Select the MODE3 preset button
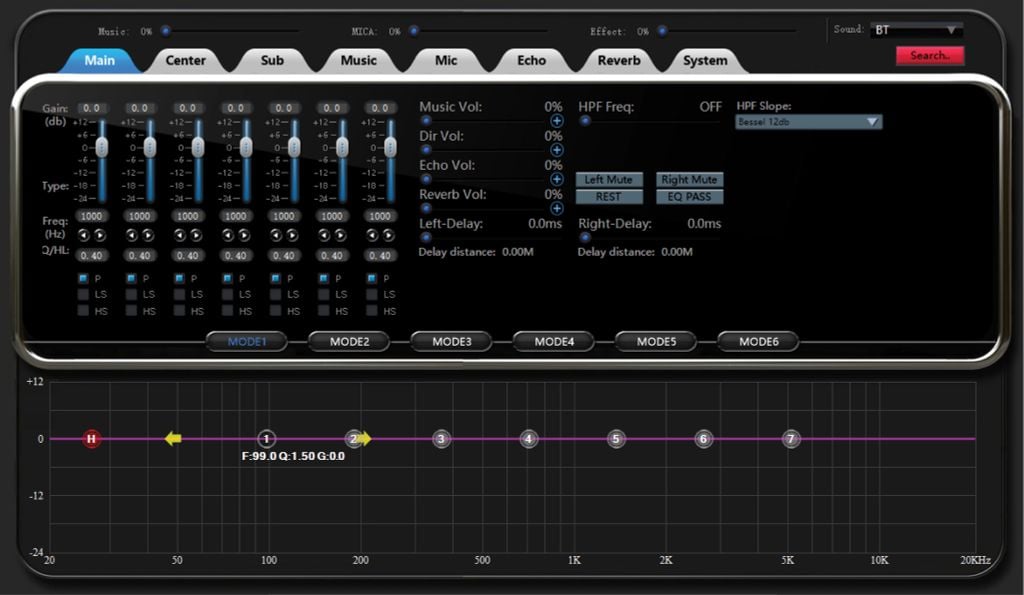 (452, 342)
